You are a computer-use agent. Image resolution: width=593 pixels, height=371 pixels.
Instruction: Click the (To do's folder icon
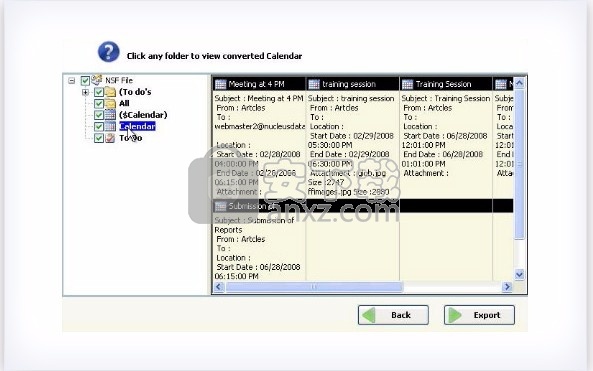pos(110,92)
